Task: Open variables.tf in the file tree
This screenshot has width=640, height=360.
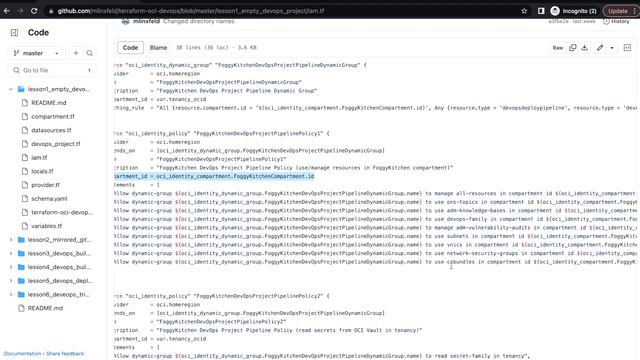Action: tap(47, 226)
